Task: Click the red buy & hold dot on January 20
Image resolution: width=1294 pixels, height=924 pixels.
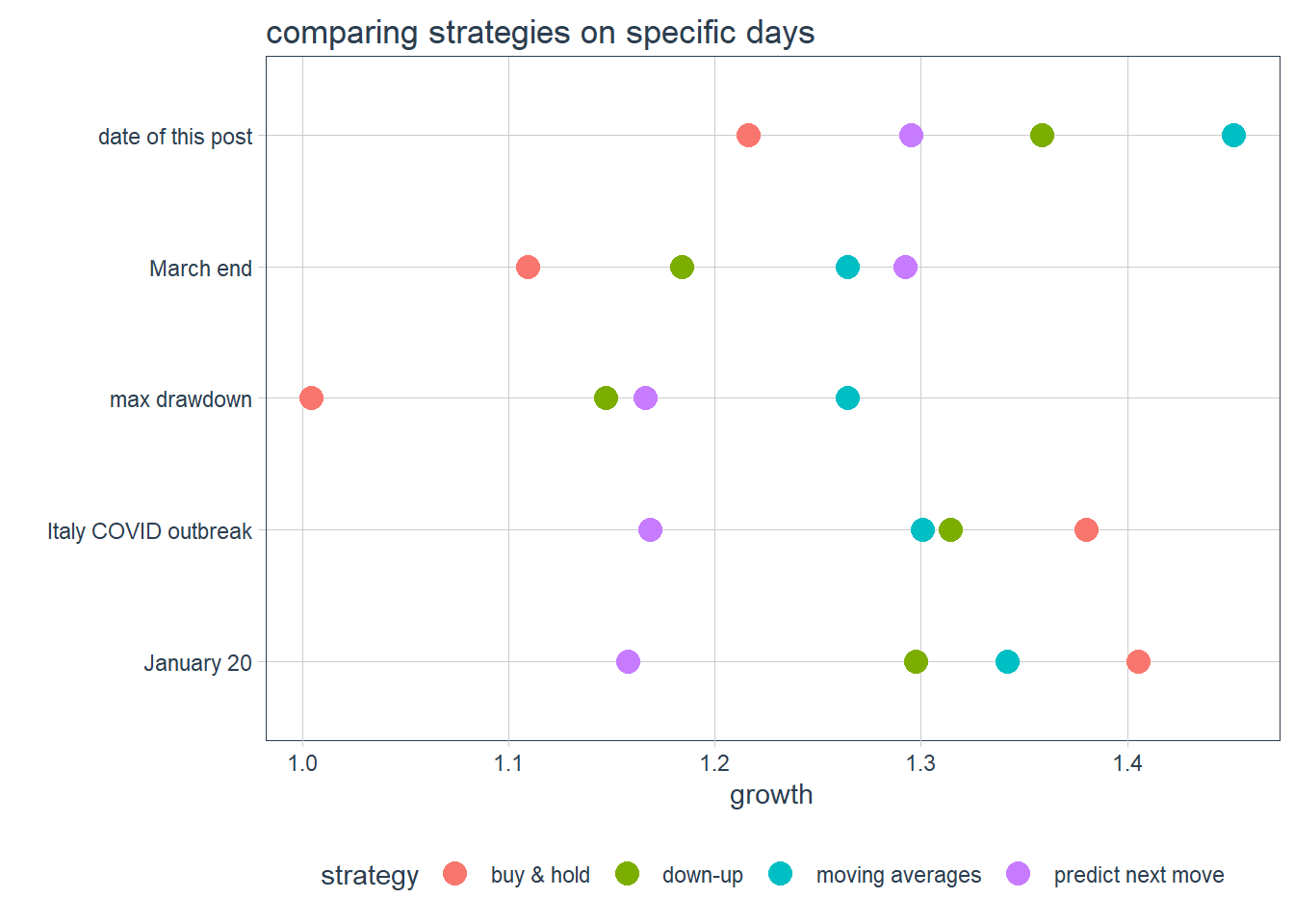Action: 1138,662
